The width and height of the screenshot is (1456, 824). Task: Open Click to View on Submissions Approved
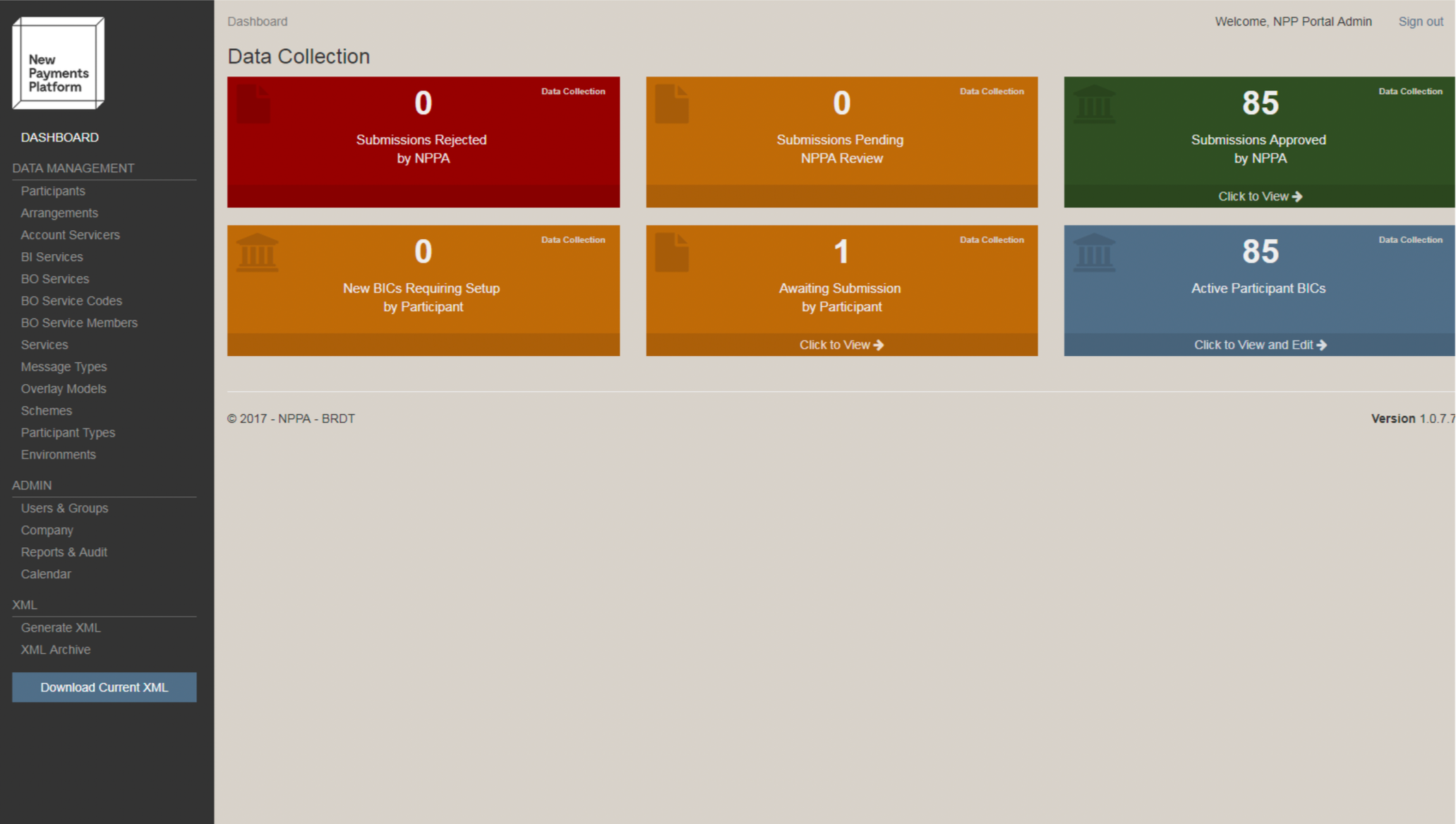pyautogui.click(x=1259, y=196)
